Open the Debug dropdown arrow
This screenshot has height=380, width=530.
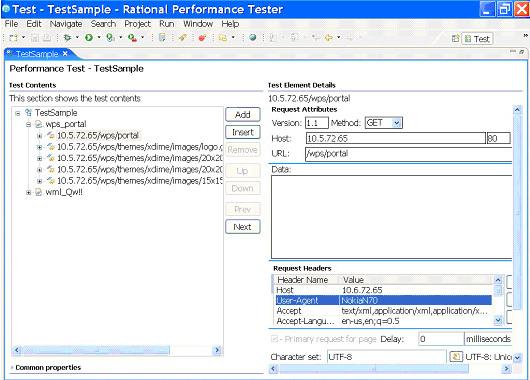click(x=77, y=37)
